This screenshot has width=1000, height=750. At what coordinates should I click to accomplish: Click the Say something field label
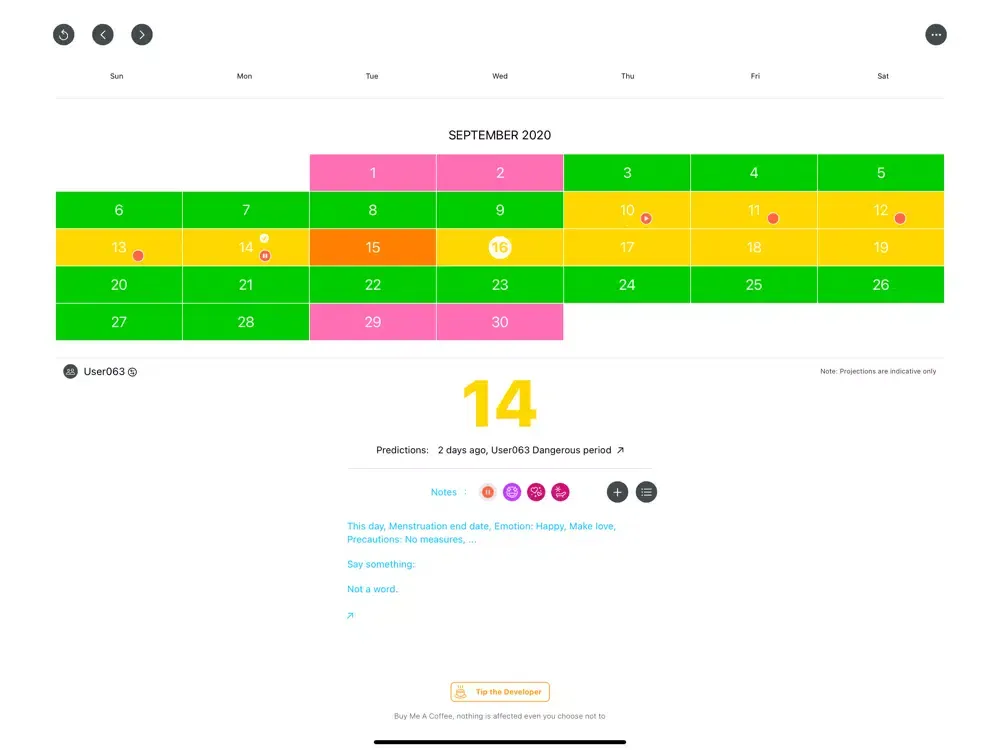[x=381, y=564]
